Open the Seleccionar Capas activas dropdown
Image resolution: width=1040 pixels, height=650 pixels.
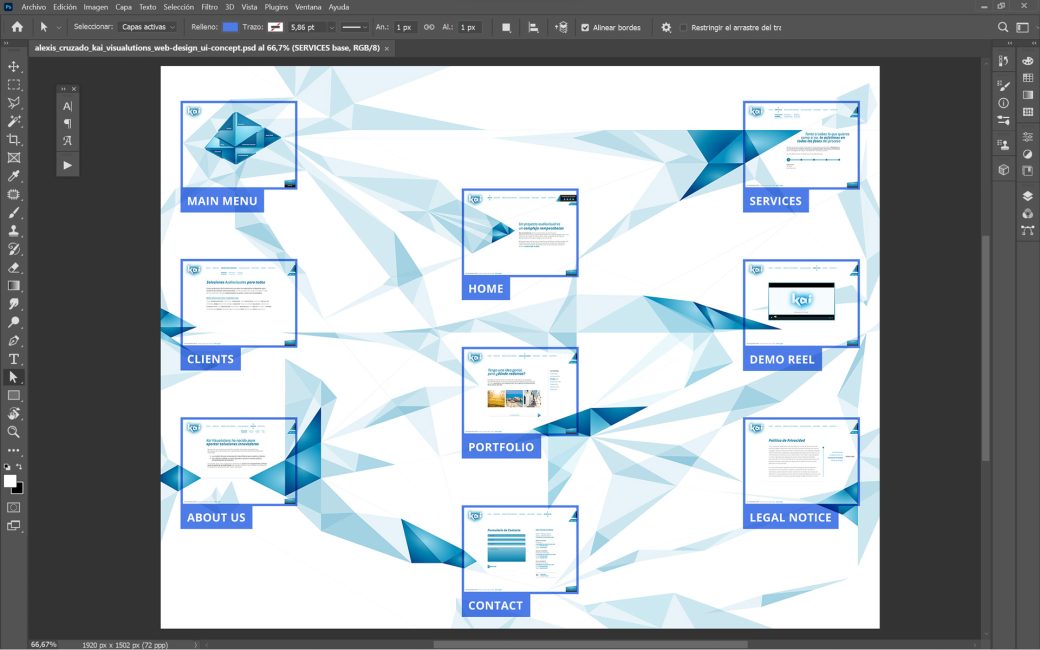[x=149, y=27]
